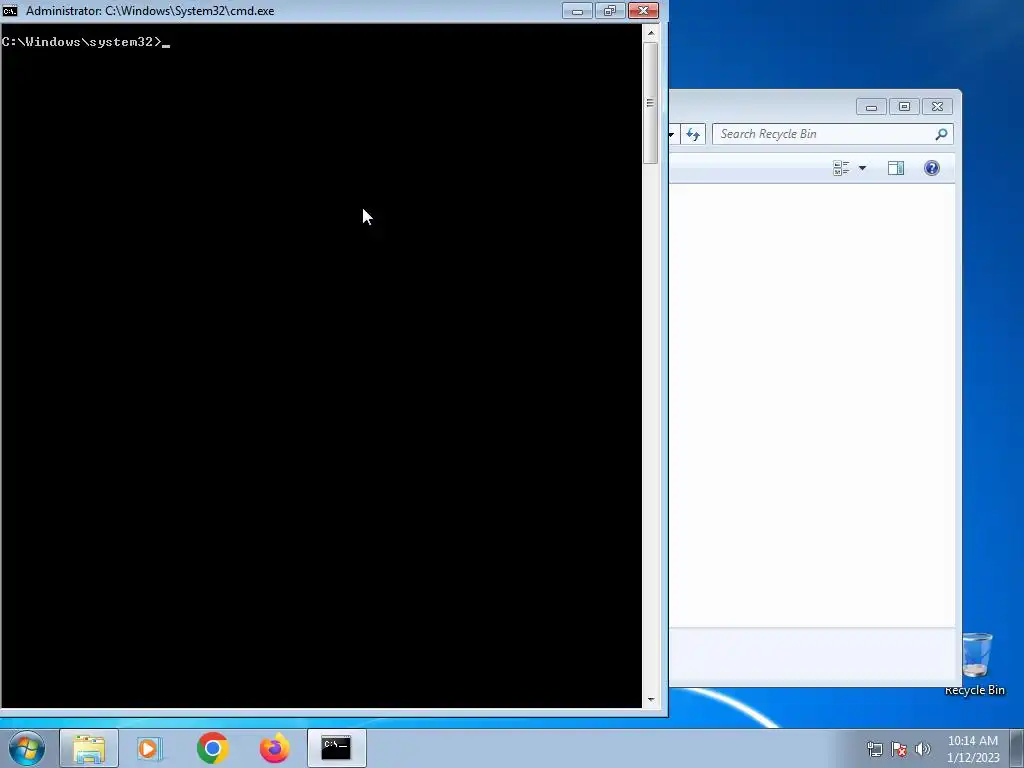Change the view in Recycle Bin window
The width and height of the screenshot is (1024, 768).
coord(841,168)
